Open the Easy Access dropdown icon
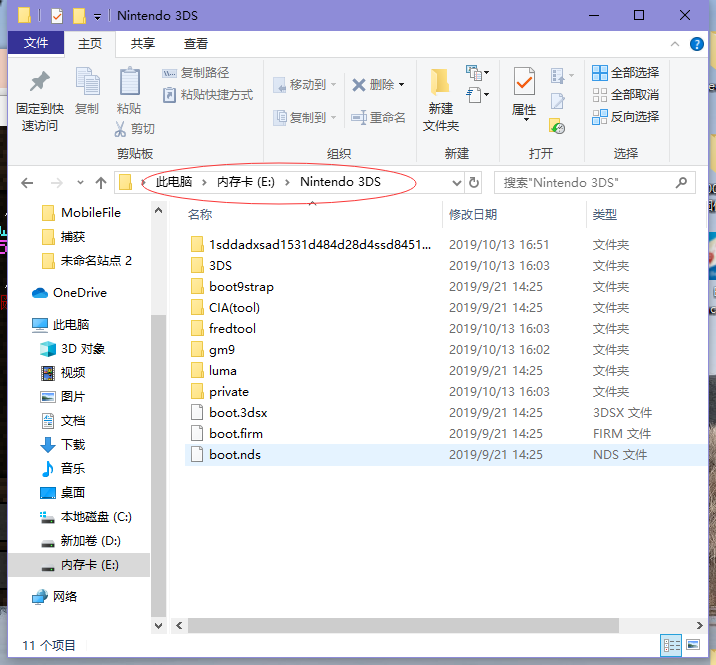The image size is (716, 665). tap(478, 95)
